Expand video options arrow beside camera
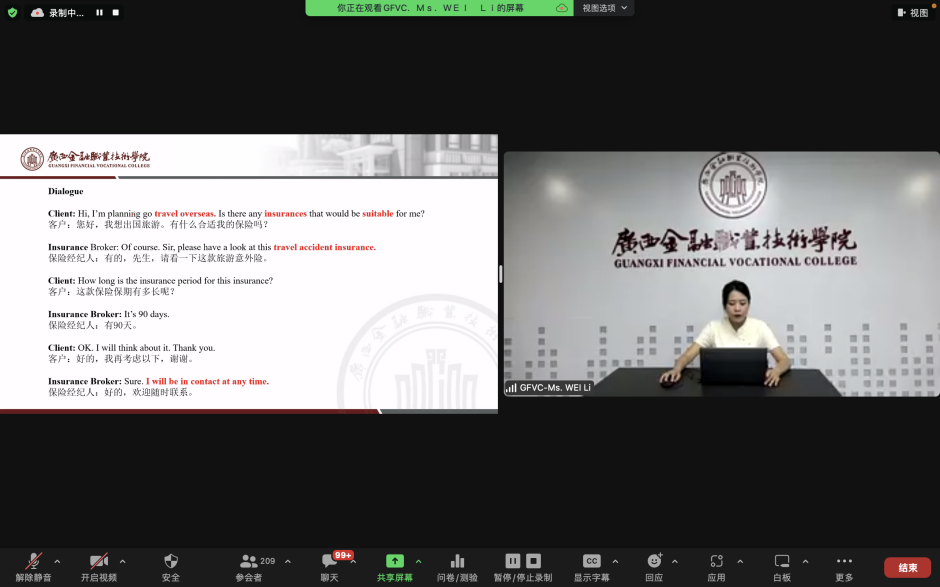940x587 pixels. pyautogui.click(x=122, y=561)
